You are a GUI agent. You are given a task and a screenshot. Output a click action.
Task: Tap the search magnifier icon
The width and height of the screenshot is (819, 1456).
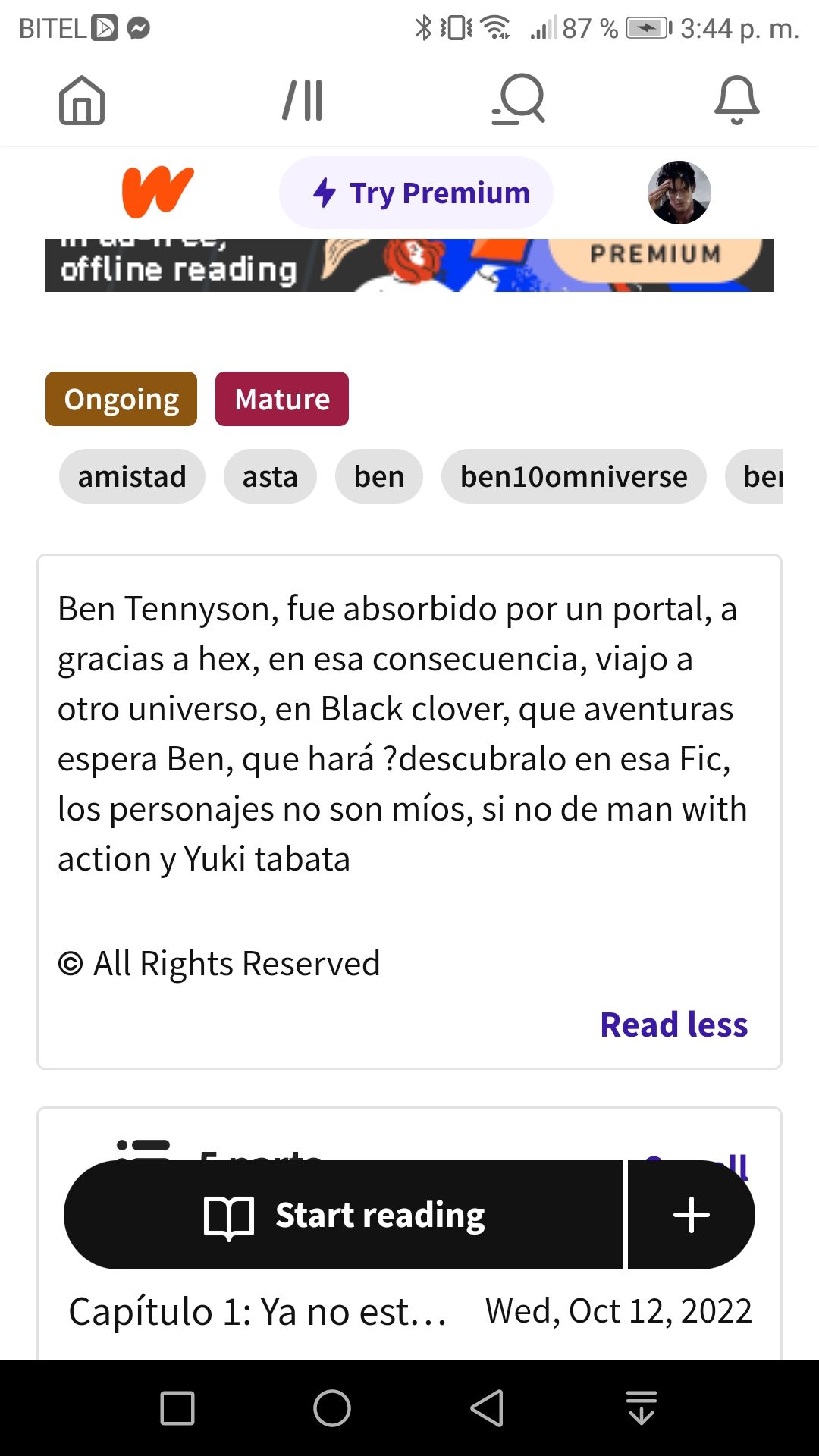click(518, 99)
